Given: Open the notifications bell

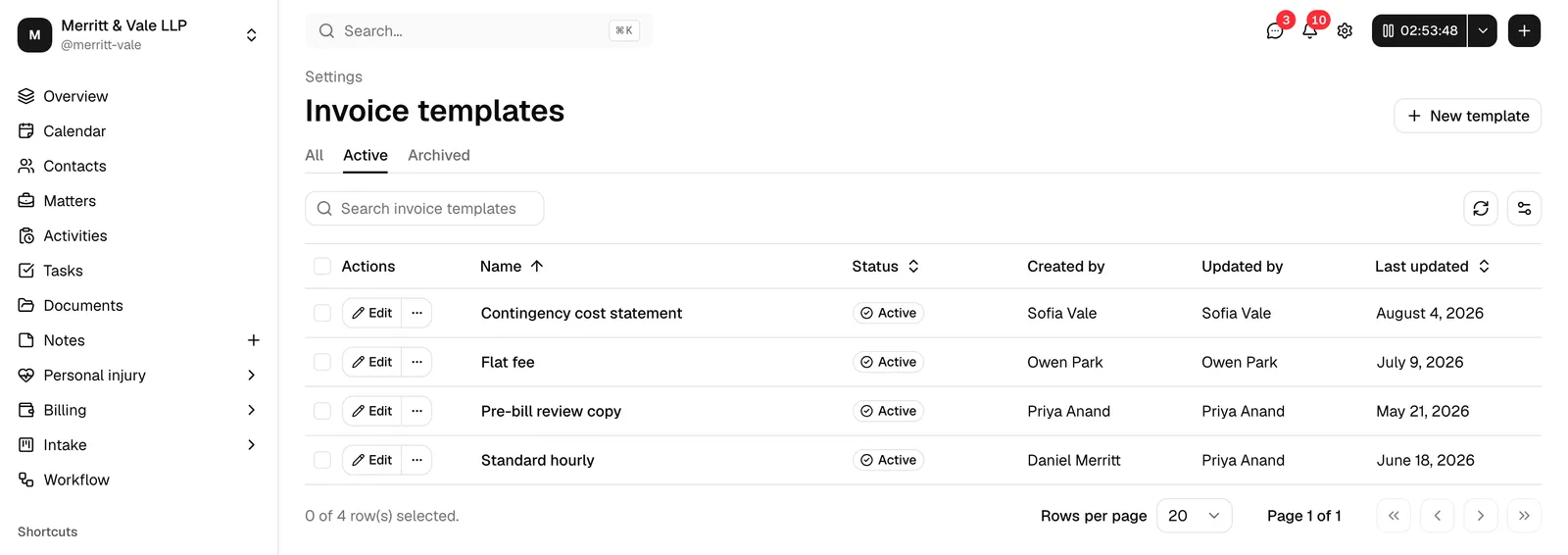Looking at the screenshot, I should pos(1309,31).
